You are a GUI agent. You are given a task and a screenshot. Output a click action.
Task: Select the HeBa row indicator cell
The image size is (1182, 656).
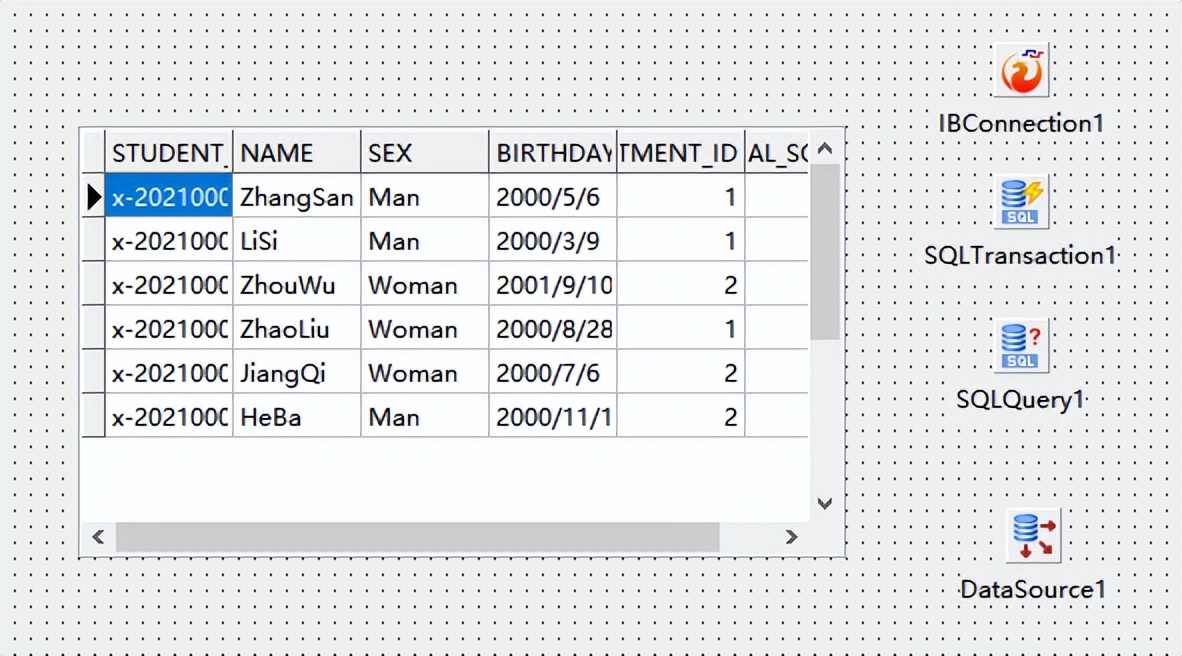click(93, 417)
